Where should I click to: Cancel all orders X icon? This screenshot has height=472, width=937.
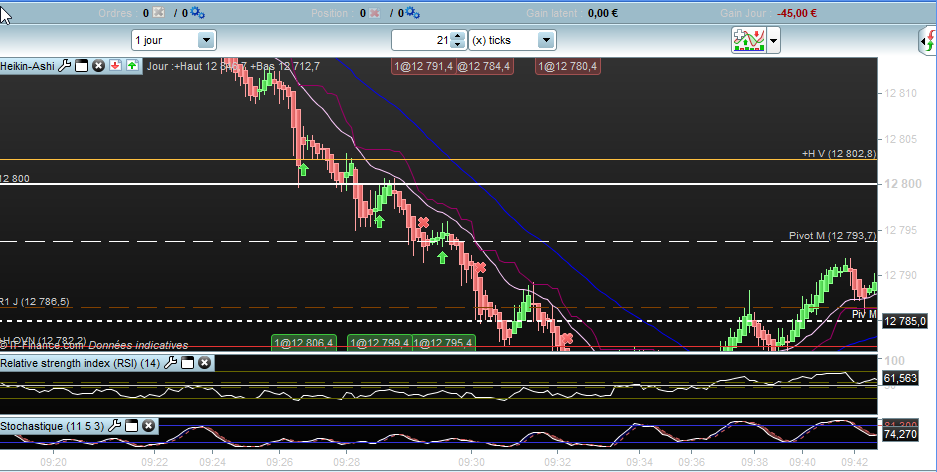[x=158, y=13]
